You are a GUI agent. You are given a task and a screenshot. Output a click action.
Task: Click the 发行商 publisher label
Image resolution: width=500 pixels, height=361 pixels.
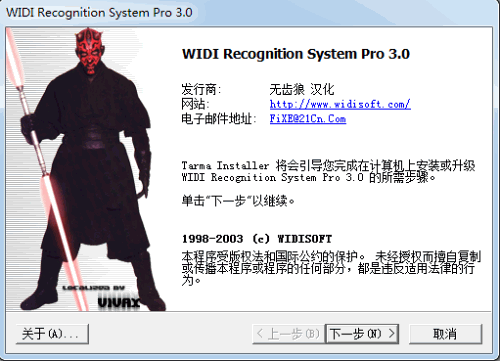[x=201, y=89]
